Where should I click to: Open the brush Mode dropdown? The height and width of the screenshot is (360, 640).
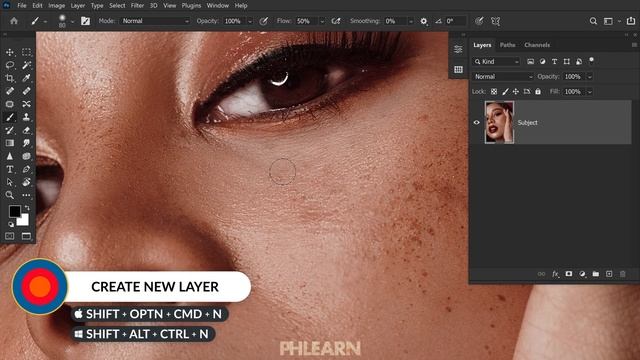pyautogui.click(x=155, y=21)
